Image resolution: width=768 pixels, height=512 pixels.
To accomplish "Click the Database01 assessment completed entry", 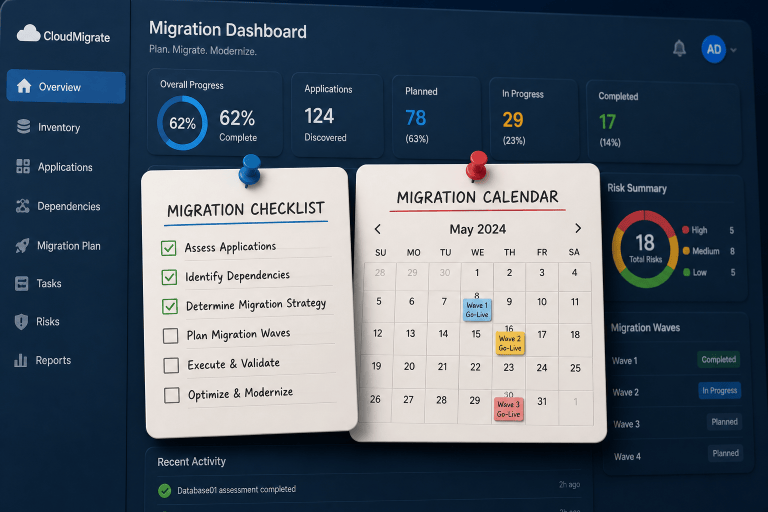I will 237,489.
